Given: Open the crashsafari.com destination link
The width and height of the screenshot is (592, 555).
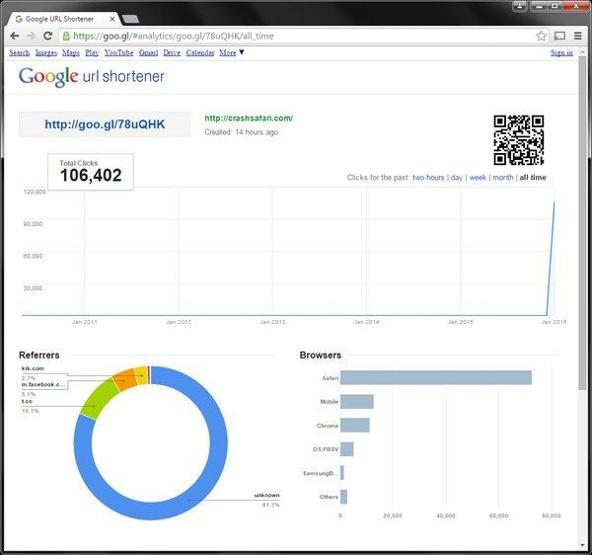Looking at the screenshot, I should 249,118.
